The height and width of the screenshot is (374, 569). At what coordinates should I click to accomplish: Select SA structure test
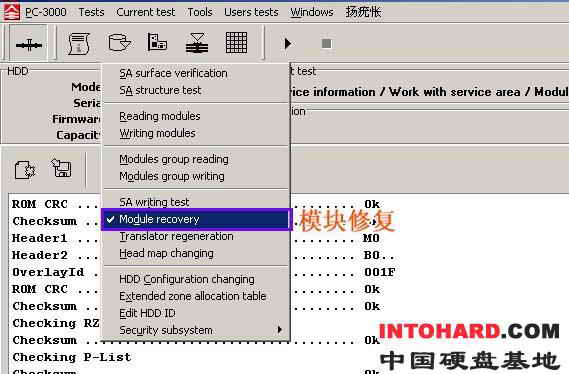pos(196,90)
